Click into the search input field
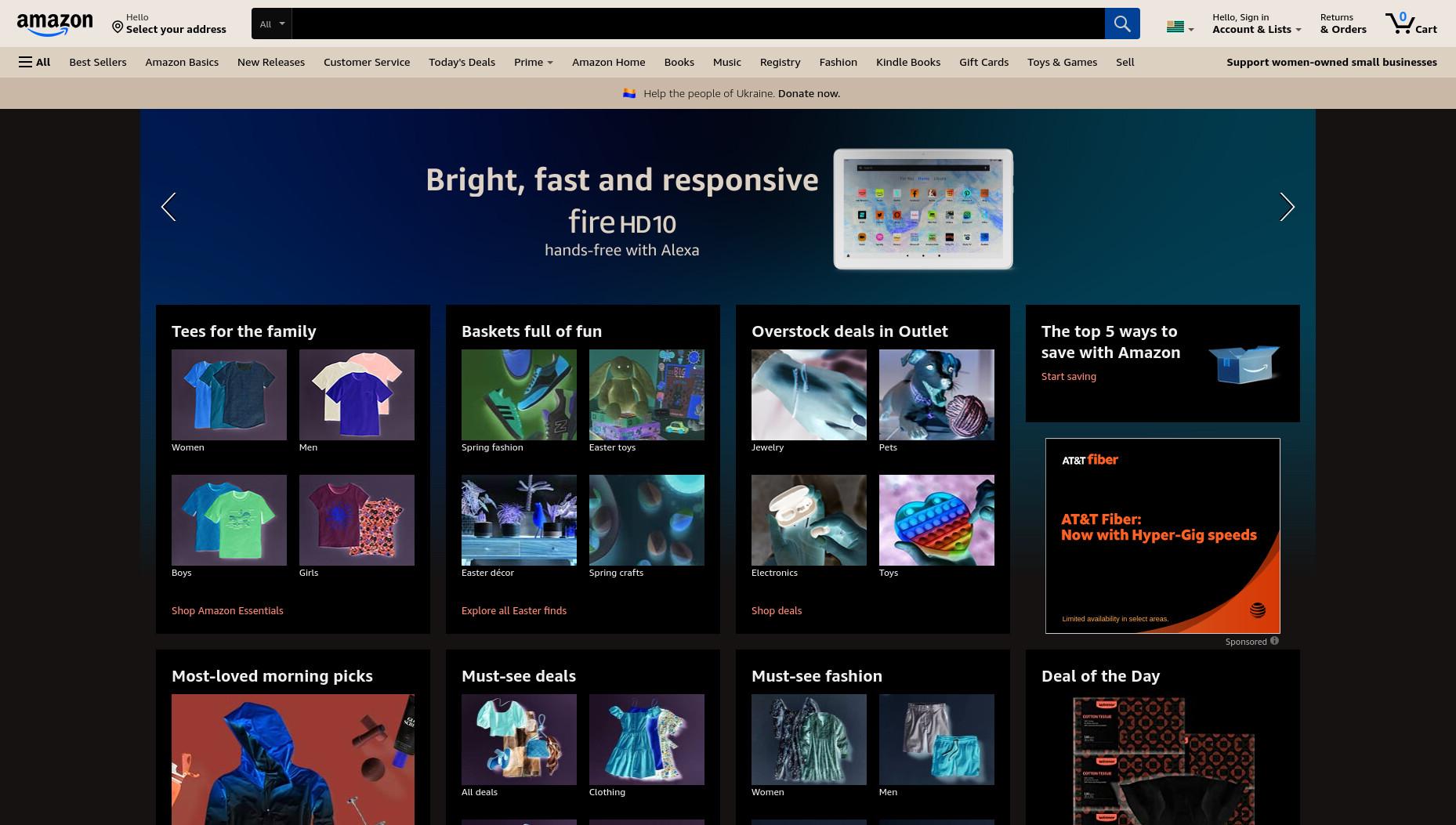The height and width of the screenshot is (825, 1456). coord(698,24)
